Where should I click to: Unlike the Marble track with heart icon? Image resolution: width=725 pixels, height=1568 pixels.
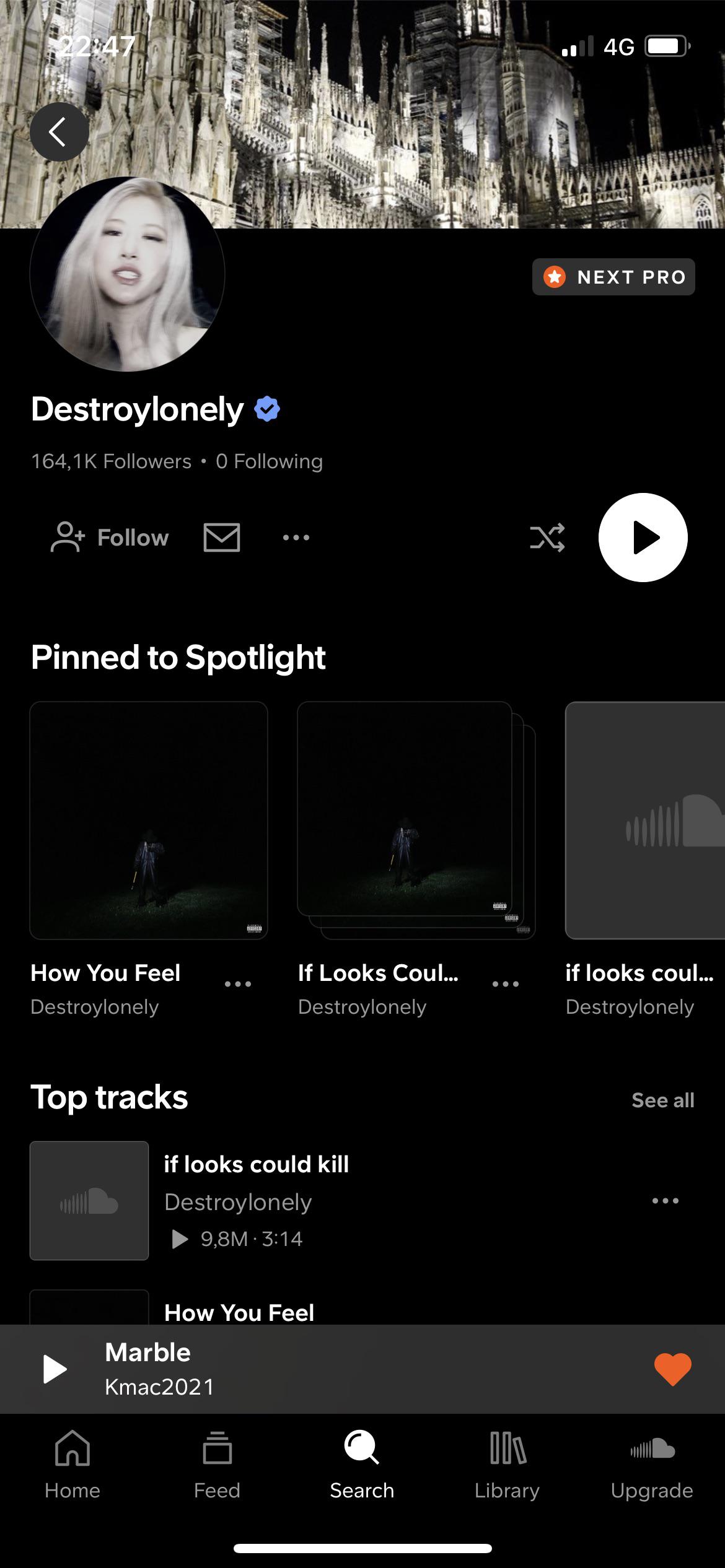[672, 1369]
